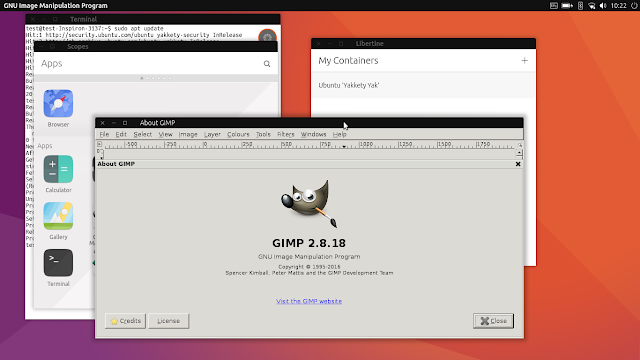Viewport: 640px width, 360px height.
Task: Click the vertical scrollbar up arrow
Action: tap(519, 153)
